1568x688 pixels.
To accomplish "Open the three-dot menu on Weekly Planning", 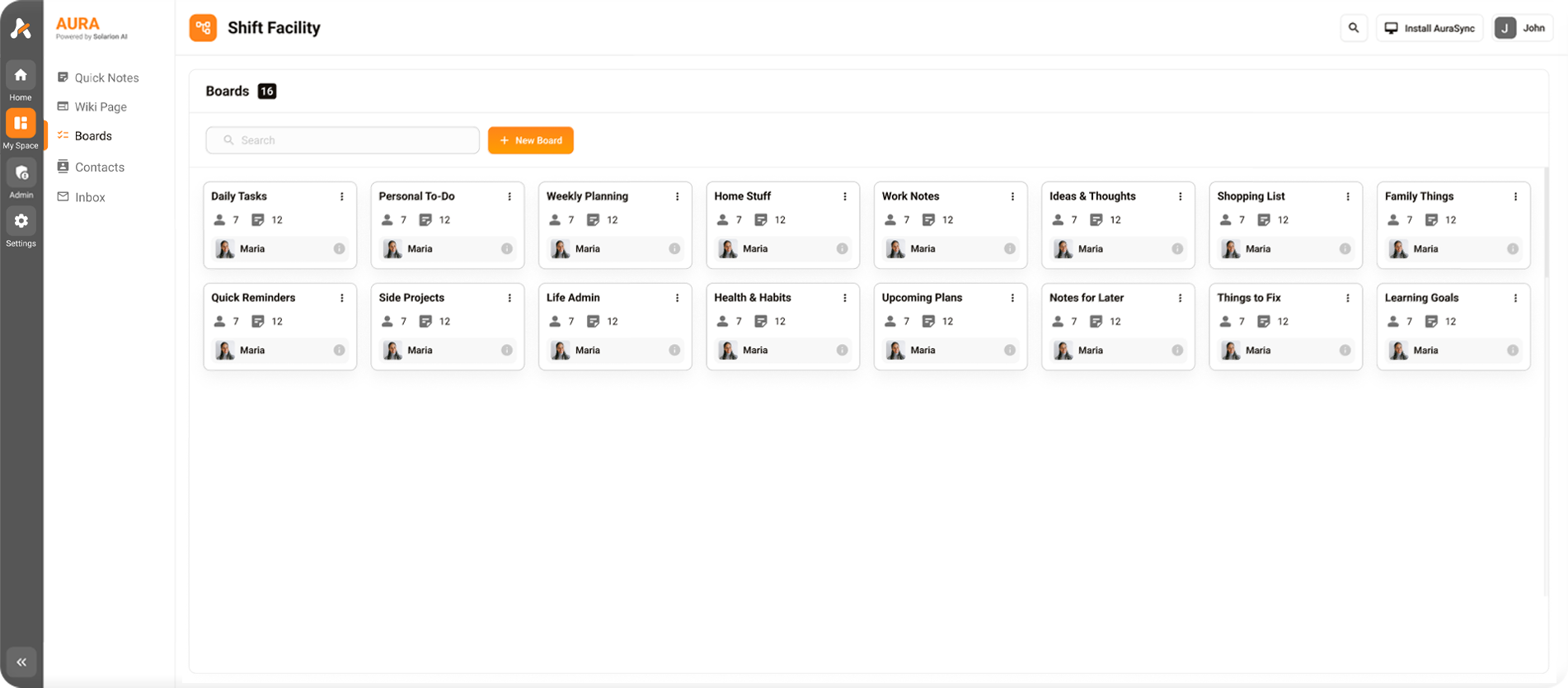I will (x=678, y=196).
